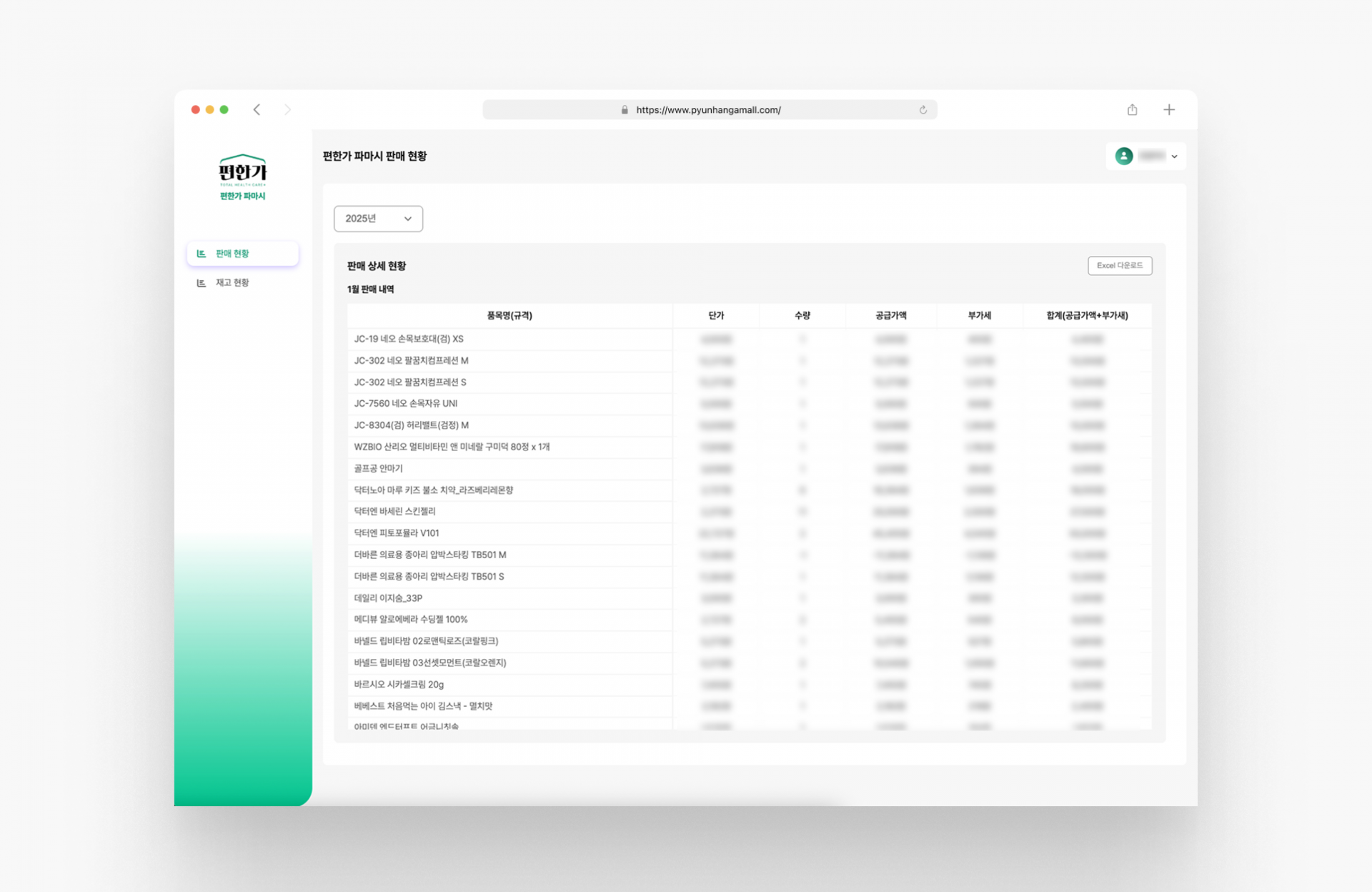The height and width of the screenshot is (892, 1372).
Task: Click row JC-7560 네오 손목자유 UNI
Action: click(749, 404)
